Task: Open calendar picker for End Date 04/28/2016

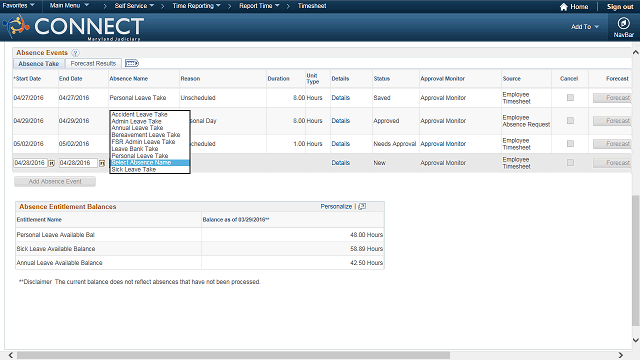Action: point(102,163)
